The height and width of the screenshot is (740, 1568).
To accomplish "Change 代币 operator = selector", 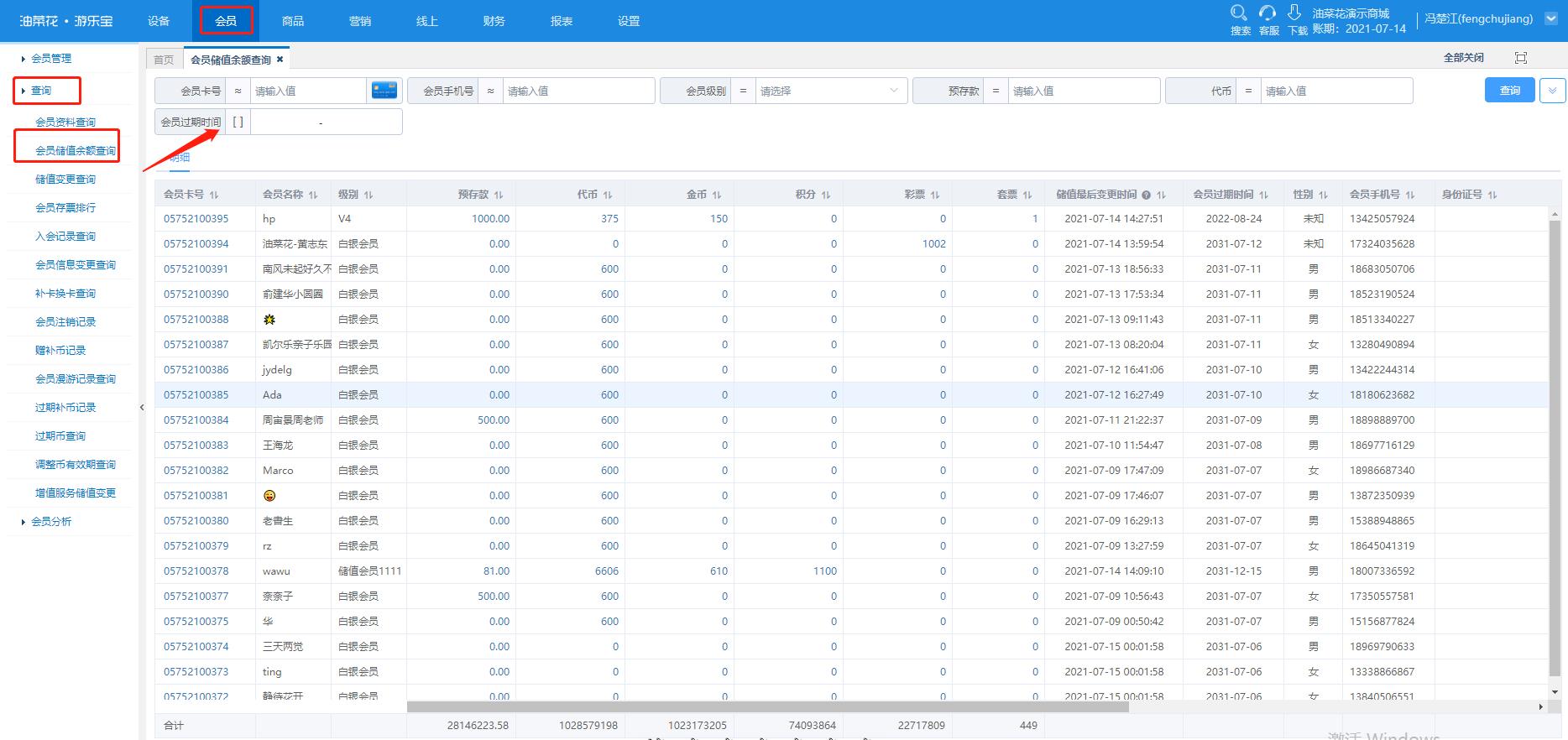I will tap(1248, 91).
